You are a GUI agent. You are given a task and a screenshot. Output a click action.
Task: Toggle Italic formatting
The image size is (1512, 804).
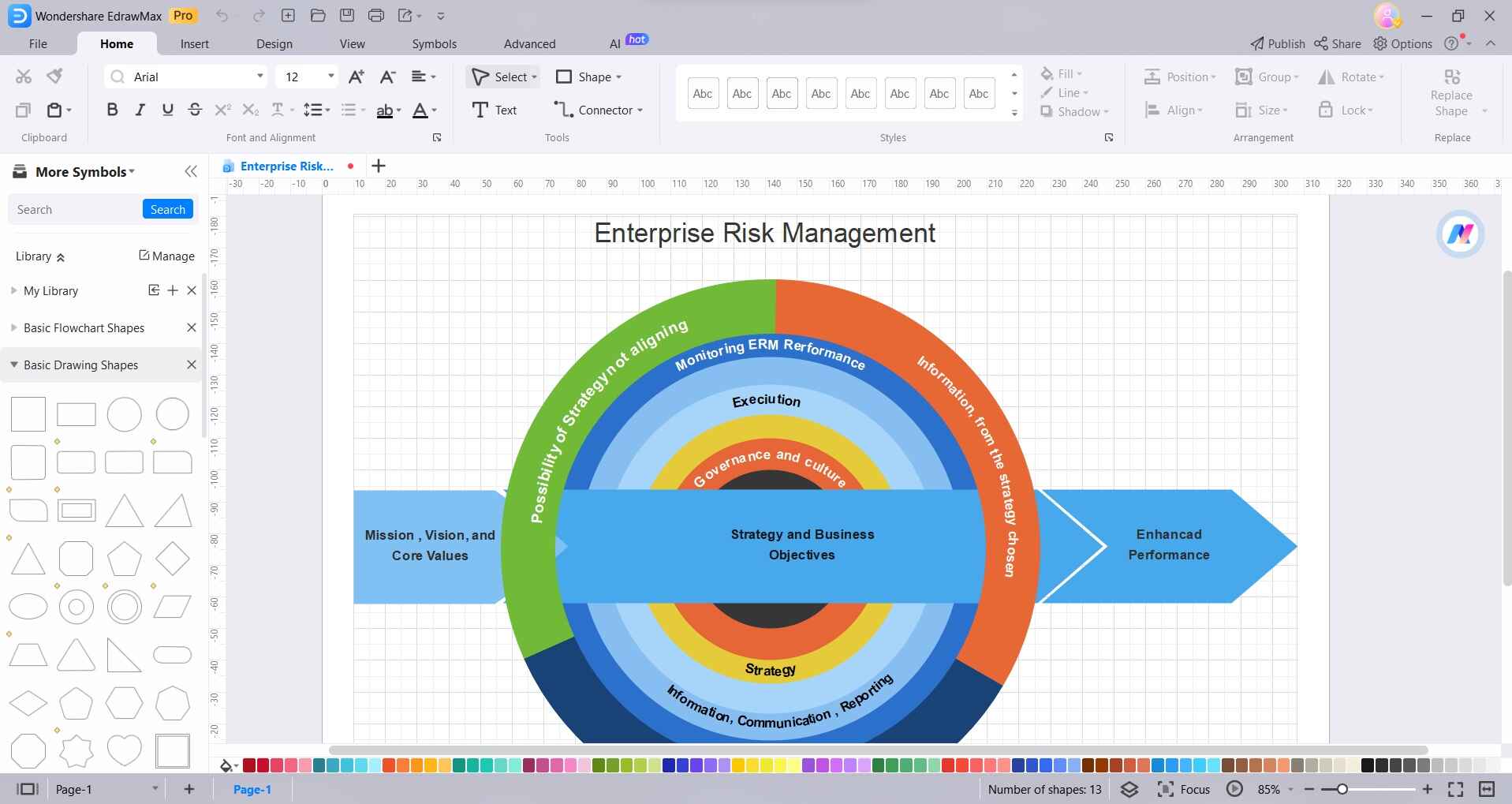point(140,110)
